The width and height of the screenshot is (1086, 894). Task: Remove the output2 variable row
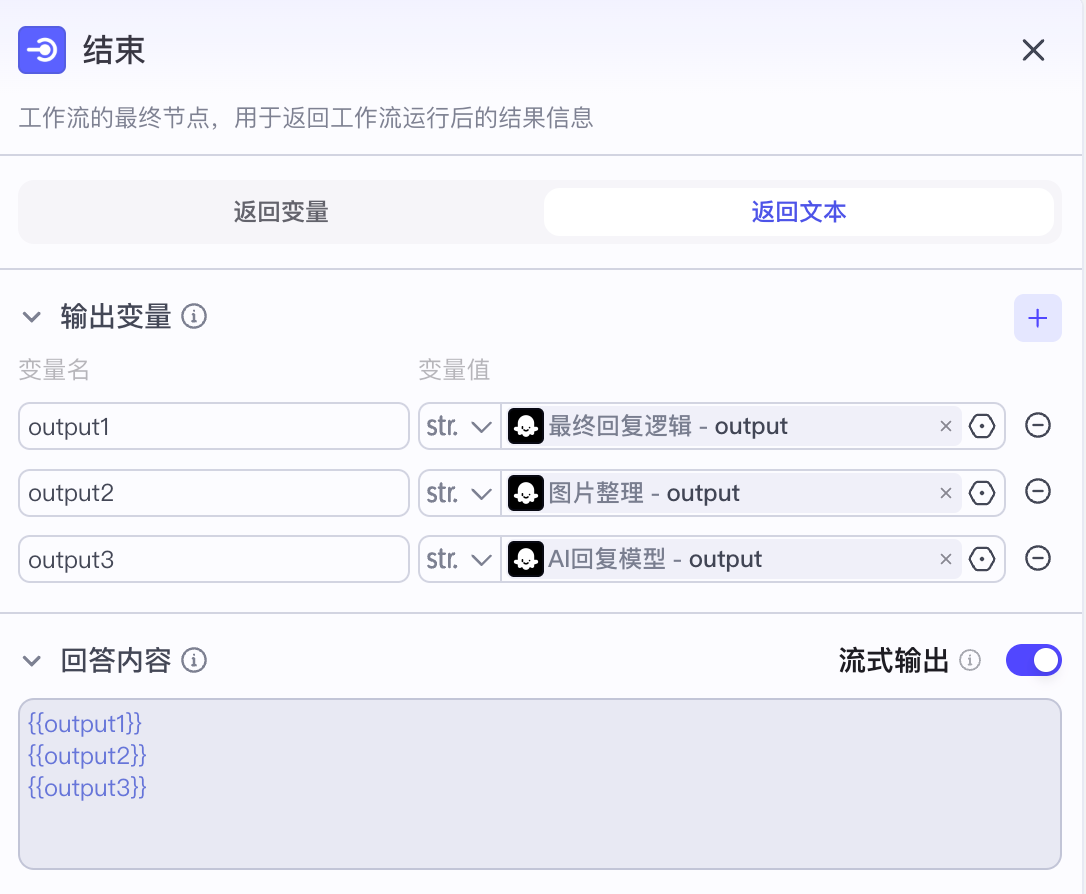pyautogui.click(x=1038, y=492)
